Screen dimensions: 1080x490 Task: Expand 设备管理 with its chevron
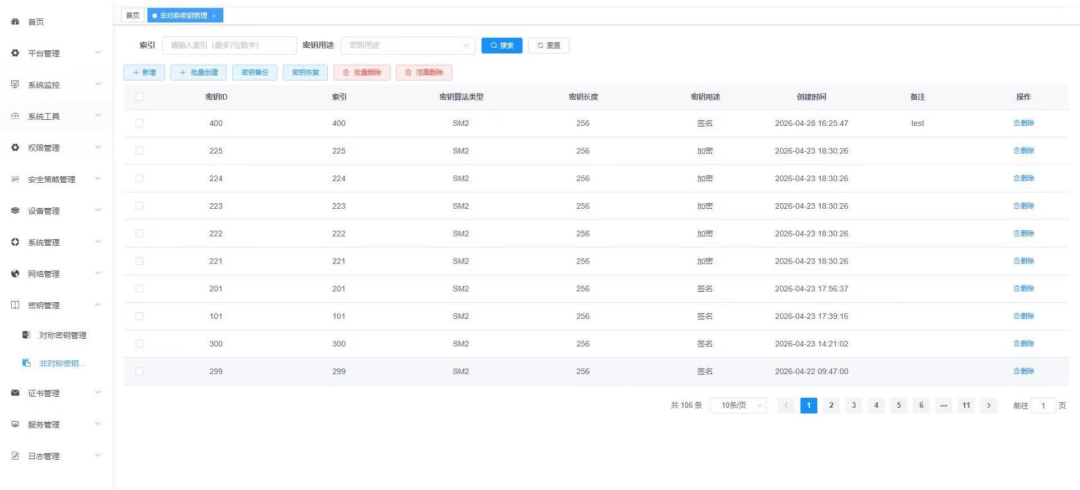98,211
